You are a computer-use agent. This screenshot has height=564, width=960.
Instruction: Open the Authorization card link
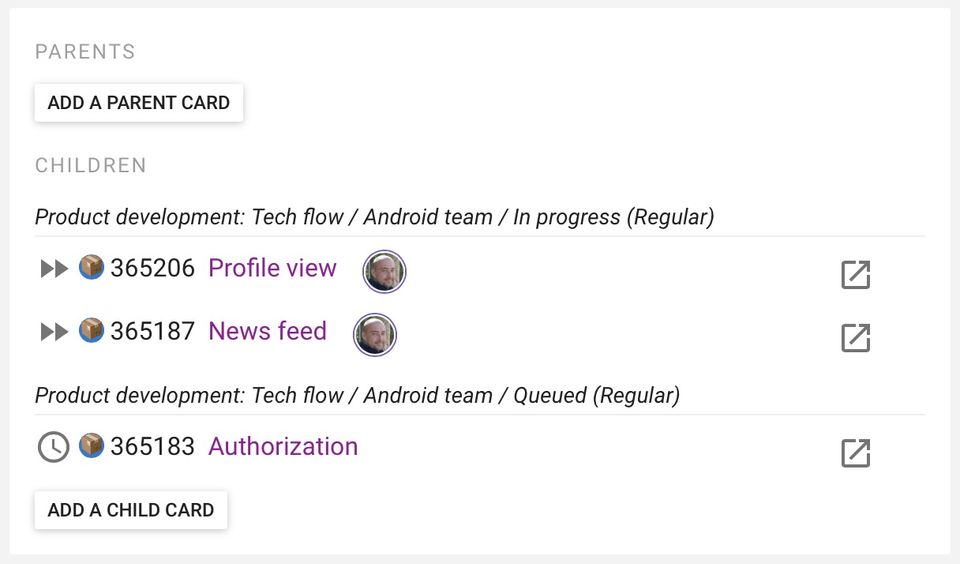pyautogui.click(x=283, y=446)
